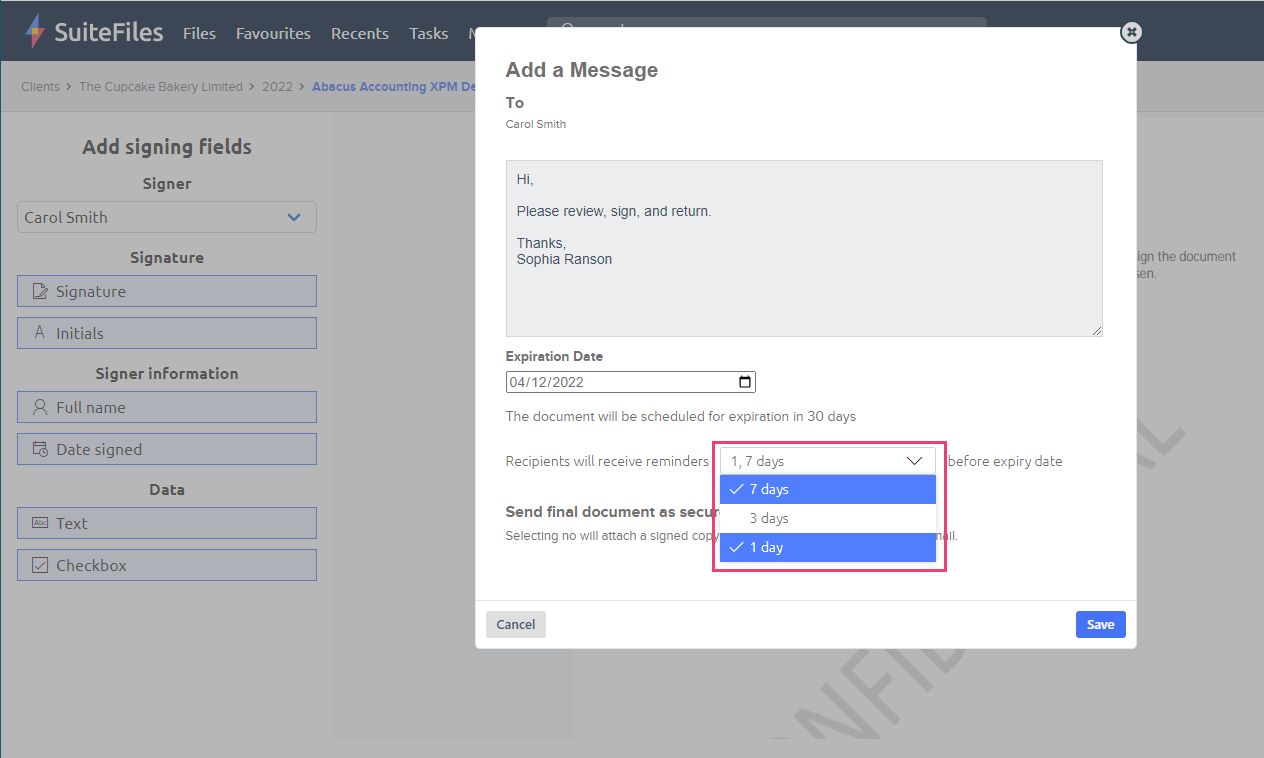Click the SuiteFiles logo icon

pyautogui.click(x=35, y=32)
